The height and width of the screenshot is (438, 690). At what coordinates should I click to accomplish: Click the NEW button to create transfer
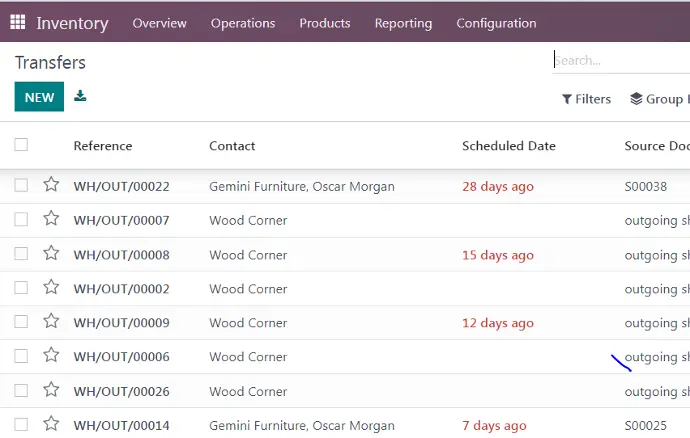click(x=39, y=97)
